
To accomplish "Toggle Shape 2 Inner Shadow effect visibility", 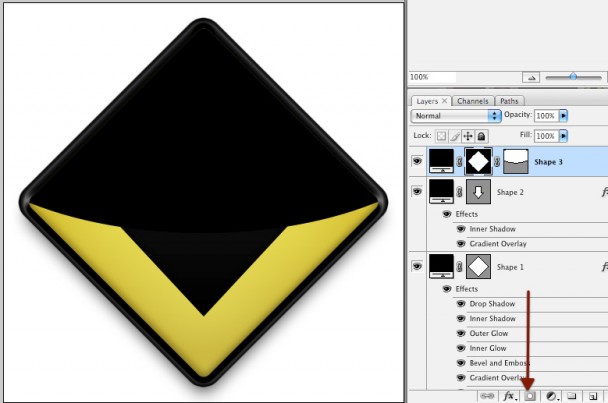I will (x=461, y=229).
